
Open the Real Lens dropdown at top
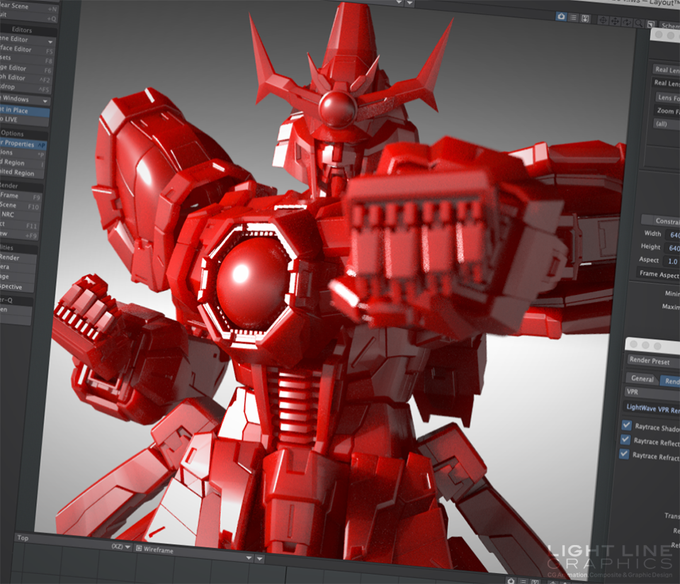(667, 69)
